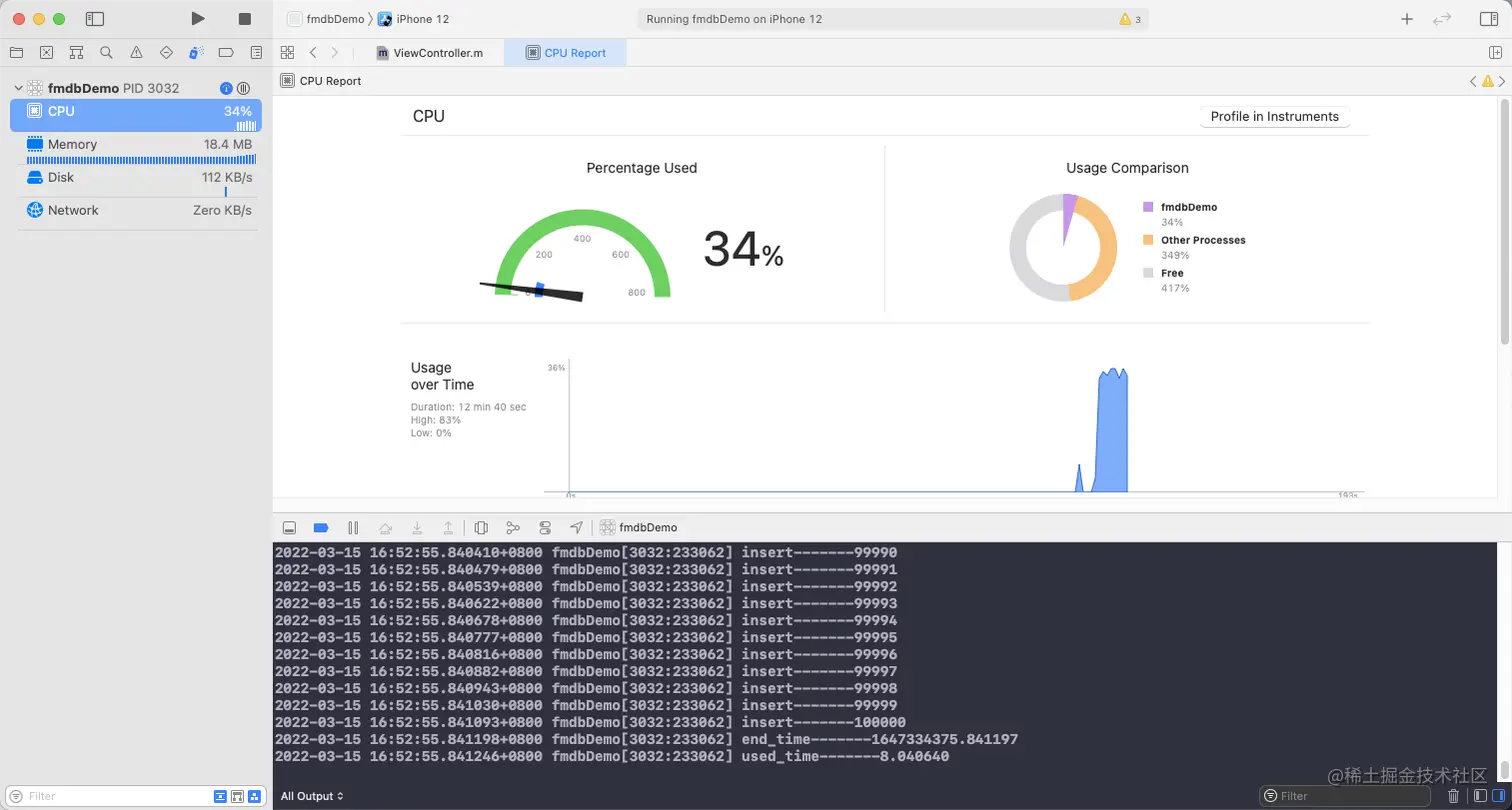Stop the running fmdbDemo app
1512x810 pixels.
click(x=245, y=19)
